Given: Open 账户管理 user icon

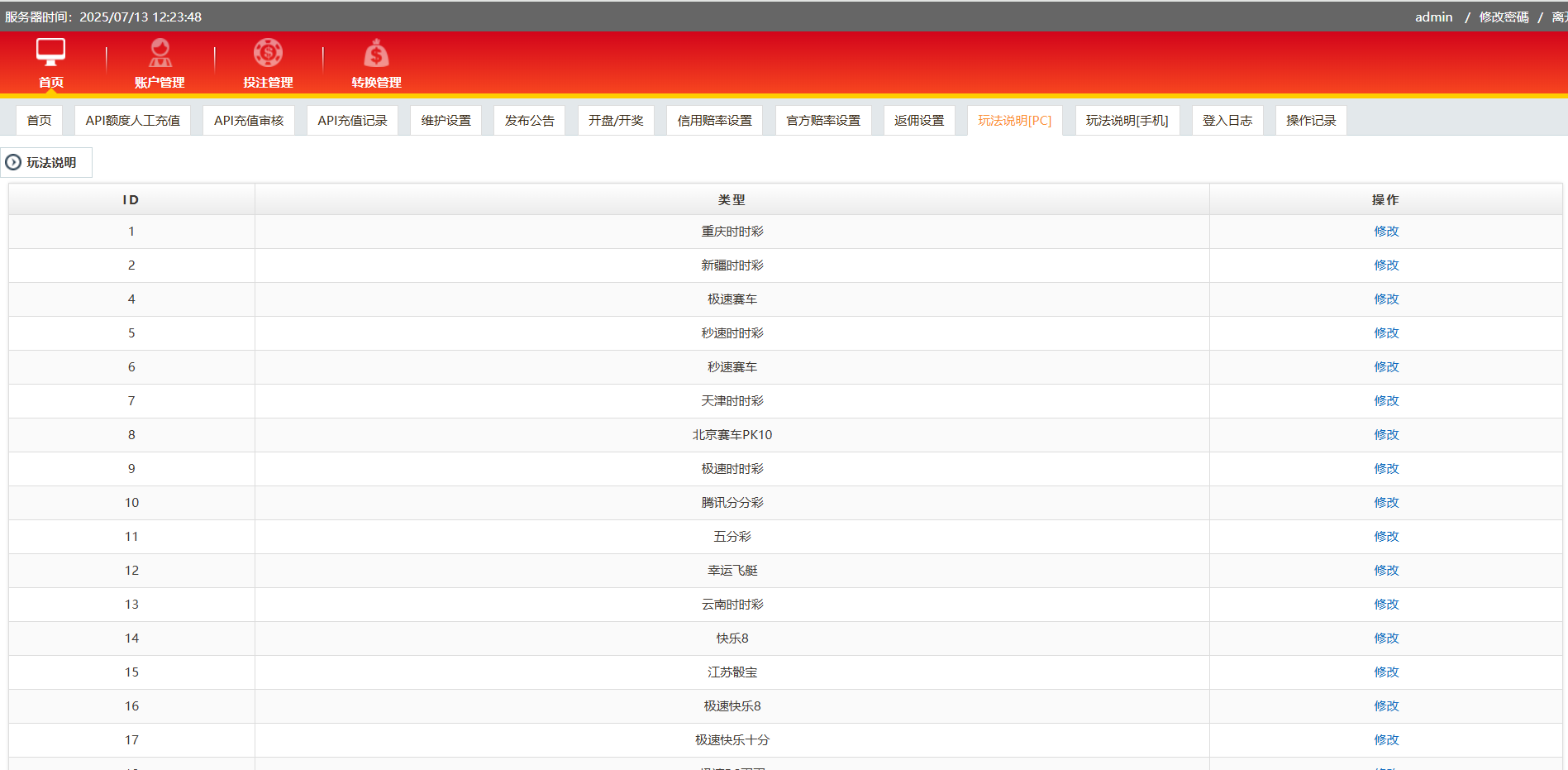Looking at the screenshot, I should click(160, 53).
